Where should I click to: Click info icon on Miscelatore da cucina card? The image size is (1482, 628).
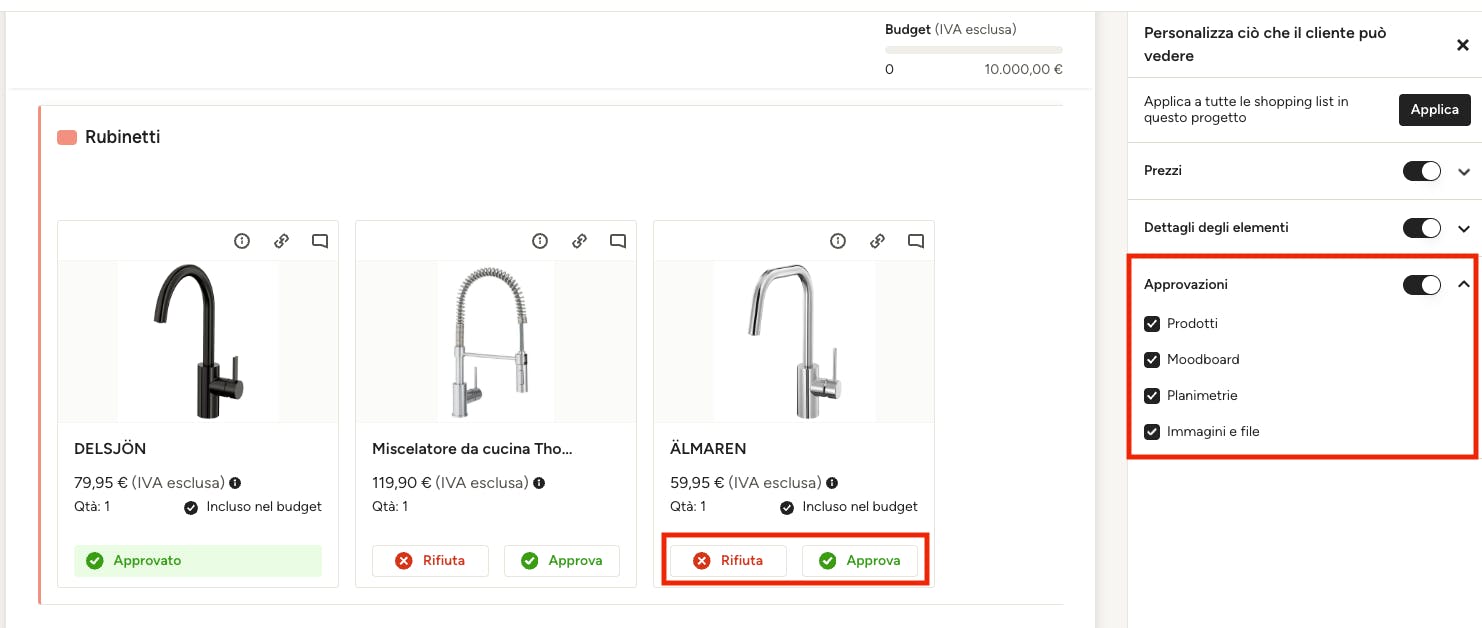pos(540,241)
